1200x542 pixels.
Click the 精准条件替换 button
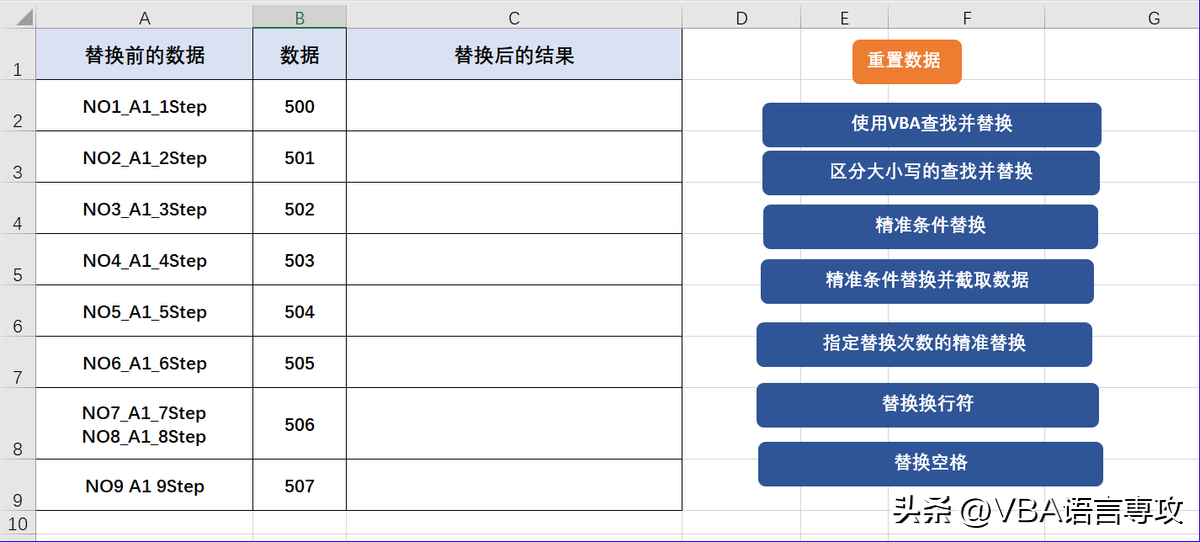tap(930, 226)
